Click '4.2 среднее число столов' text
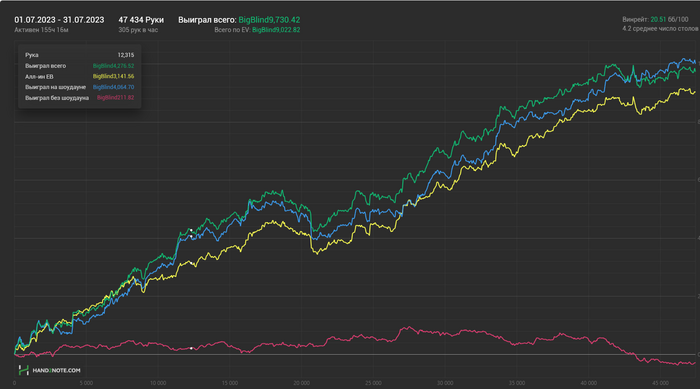The width and height of the screenshot is (700, 389). pos(660,29)
